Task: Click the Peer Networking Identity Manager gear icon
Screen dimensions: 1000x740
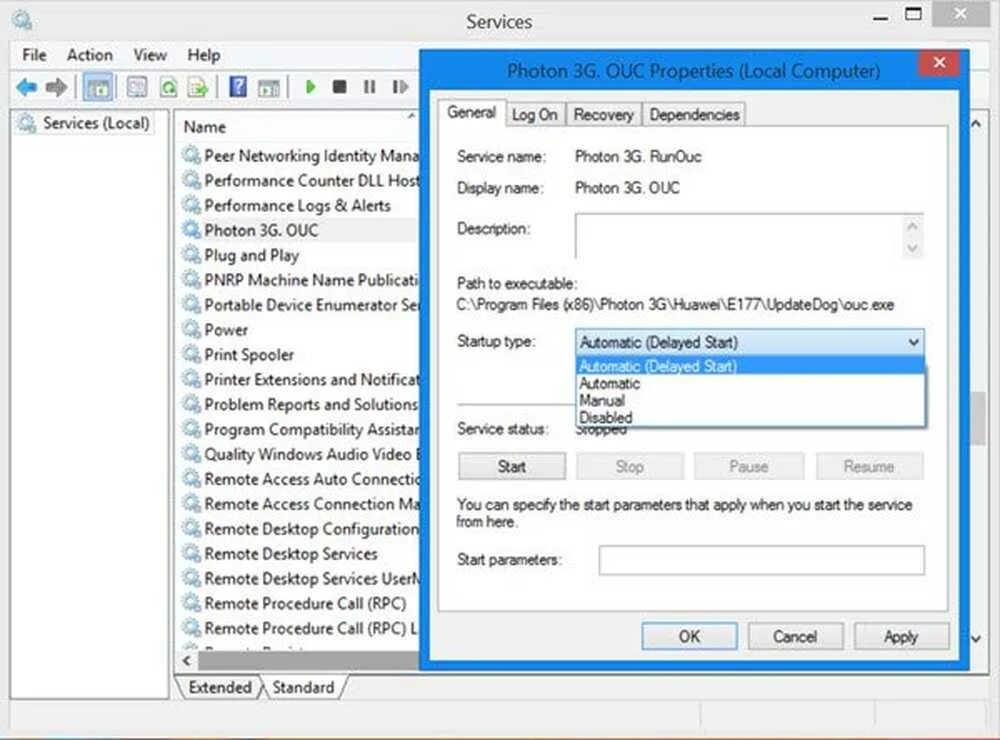Action: [x=191, y=155]
